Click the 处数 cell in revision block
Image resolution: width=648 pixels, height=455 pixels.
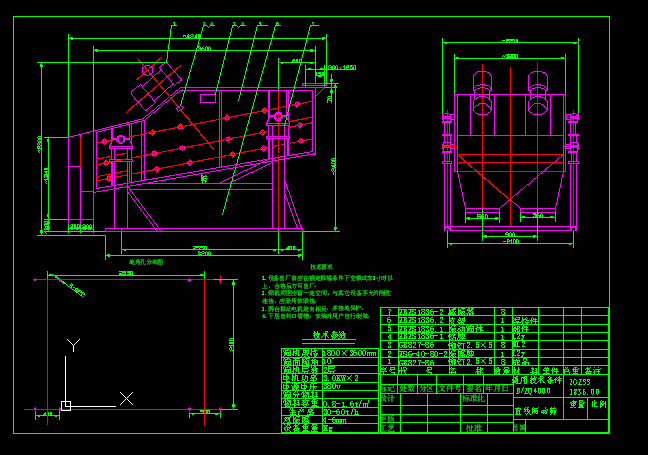407,388
